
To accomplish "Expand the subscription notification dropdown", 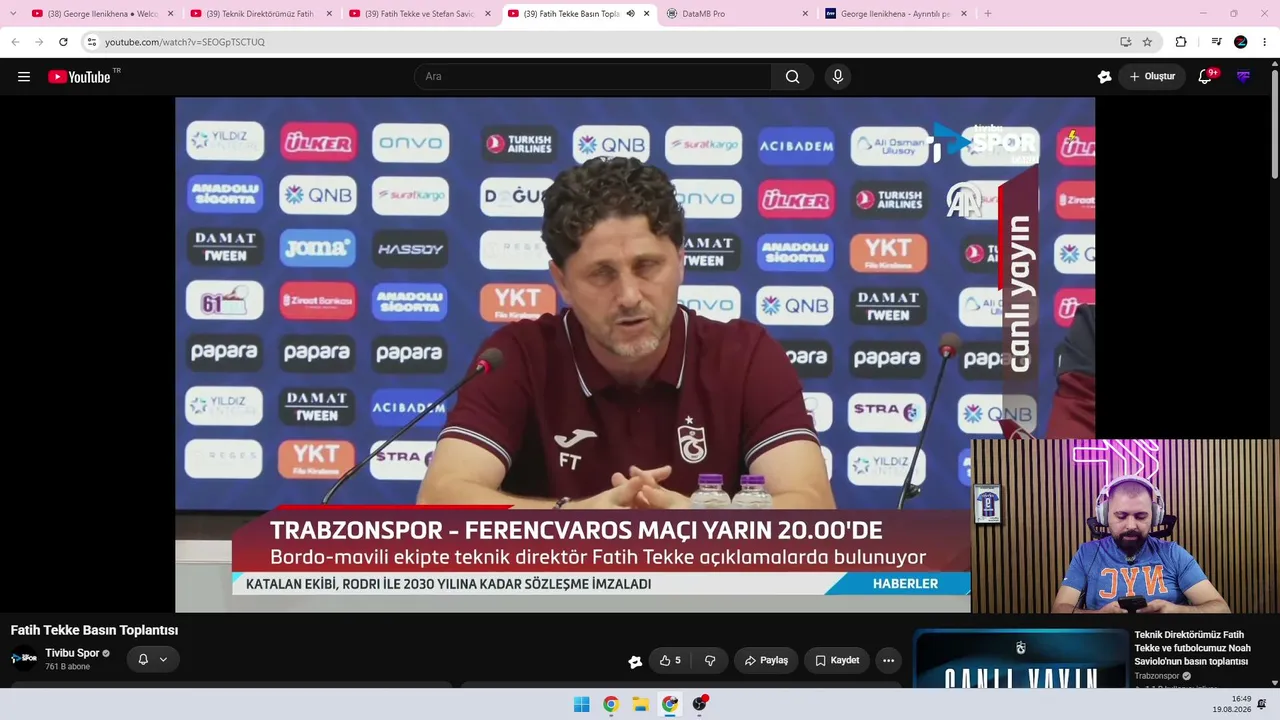I will pyautogui.click(x=163, y=659).
